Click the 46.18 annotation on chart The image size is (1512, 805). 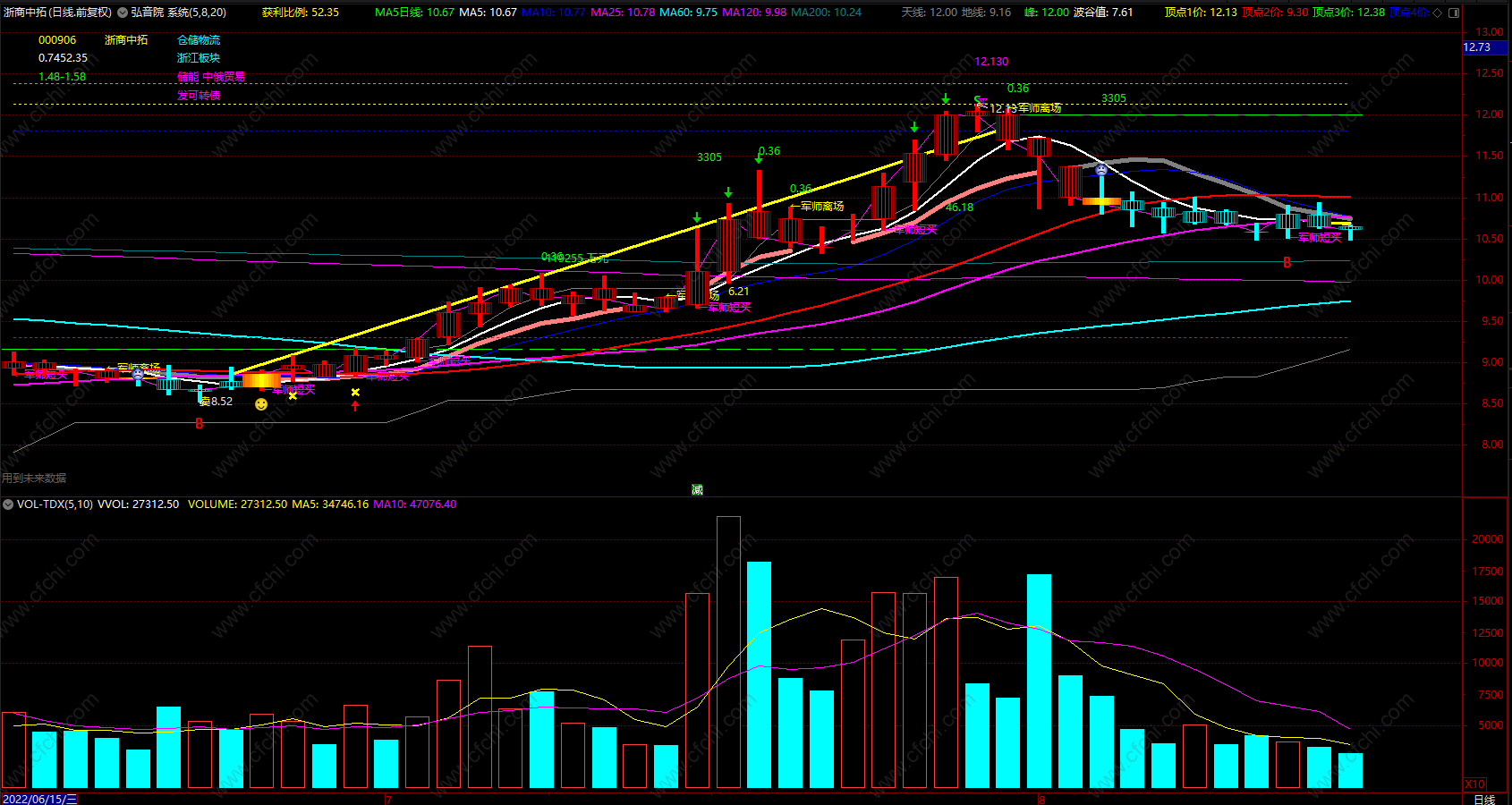coord(959,208)
